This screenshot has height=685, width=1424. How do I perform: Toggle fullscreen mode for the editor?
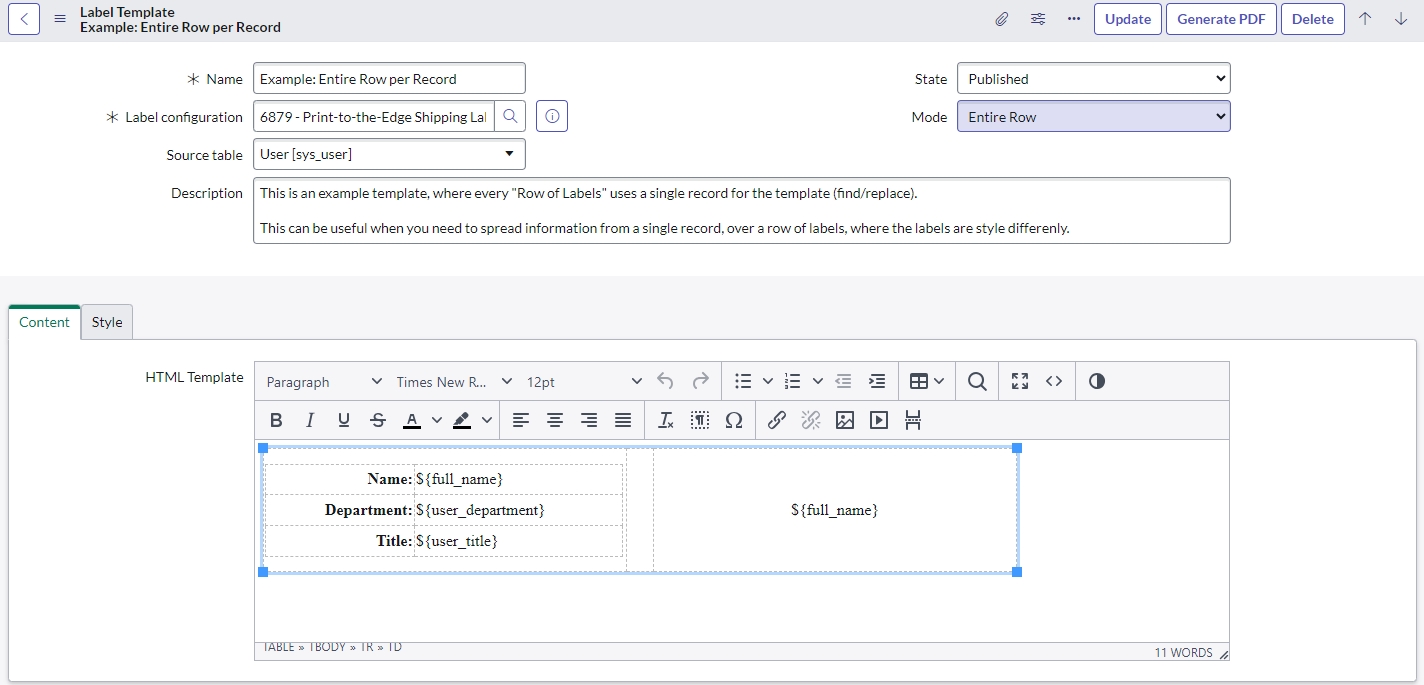[x=1020, y=381]
